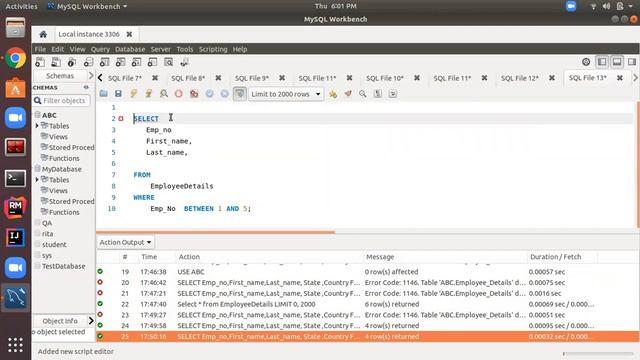Screen dimensions: 640x360
Task: Save the script to file
Action: (118, 94)
